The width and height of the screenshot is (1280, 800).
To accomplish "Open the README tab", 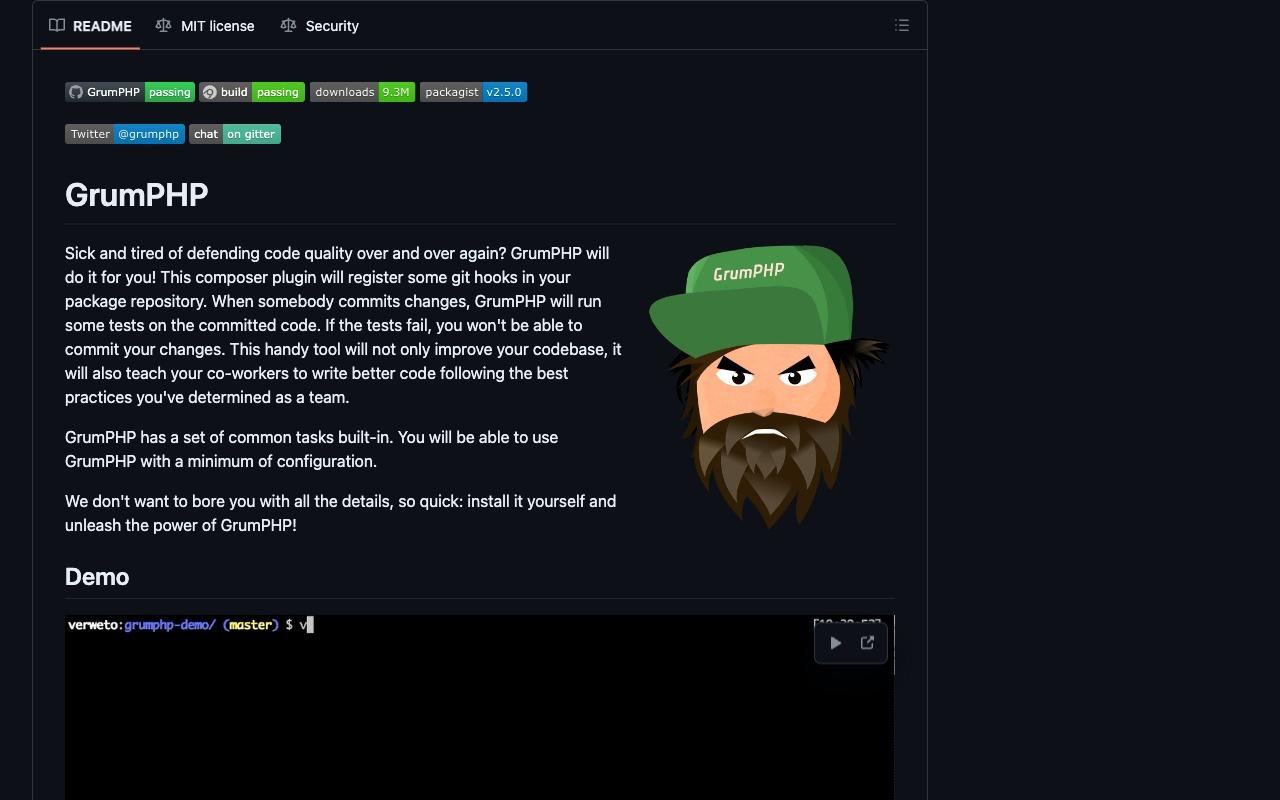I will pos(91,26).
